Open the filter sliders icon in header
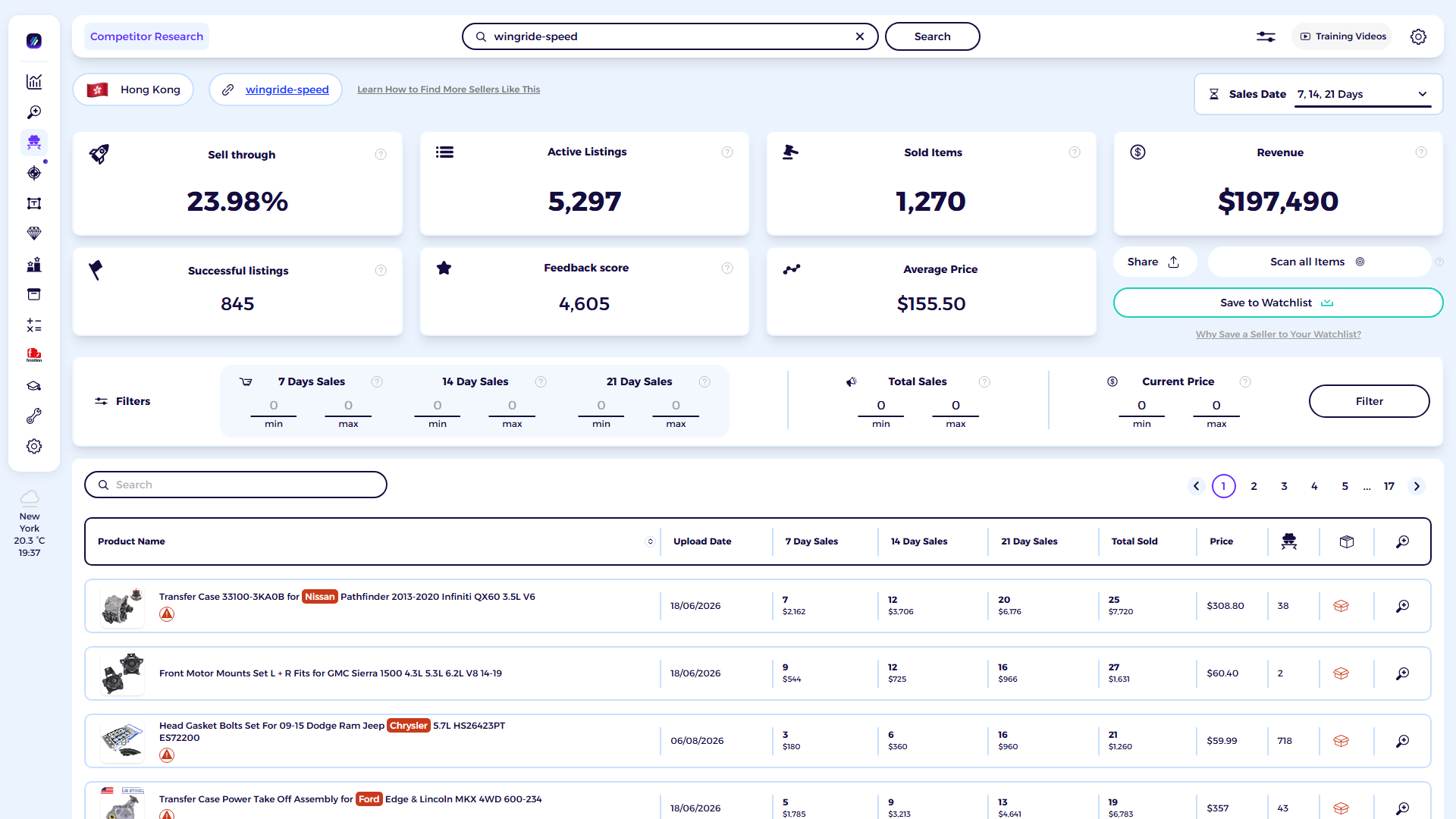 (1266, 36)
